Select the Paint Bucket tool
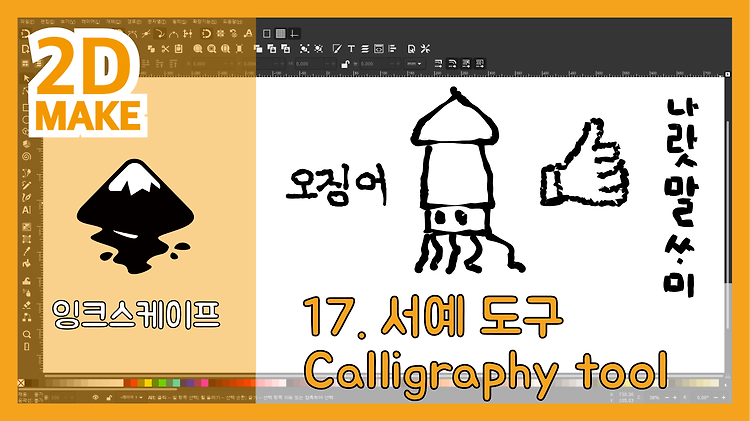The image size is (750, 421). click(x=26, y=263)
